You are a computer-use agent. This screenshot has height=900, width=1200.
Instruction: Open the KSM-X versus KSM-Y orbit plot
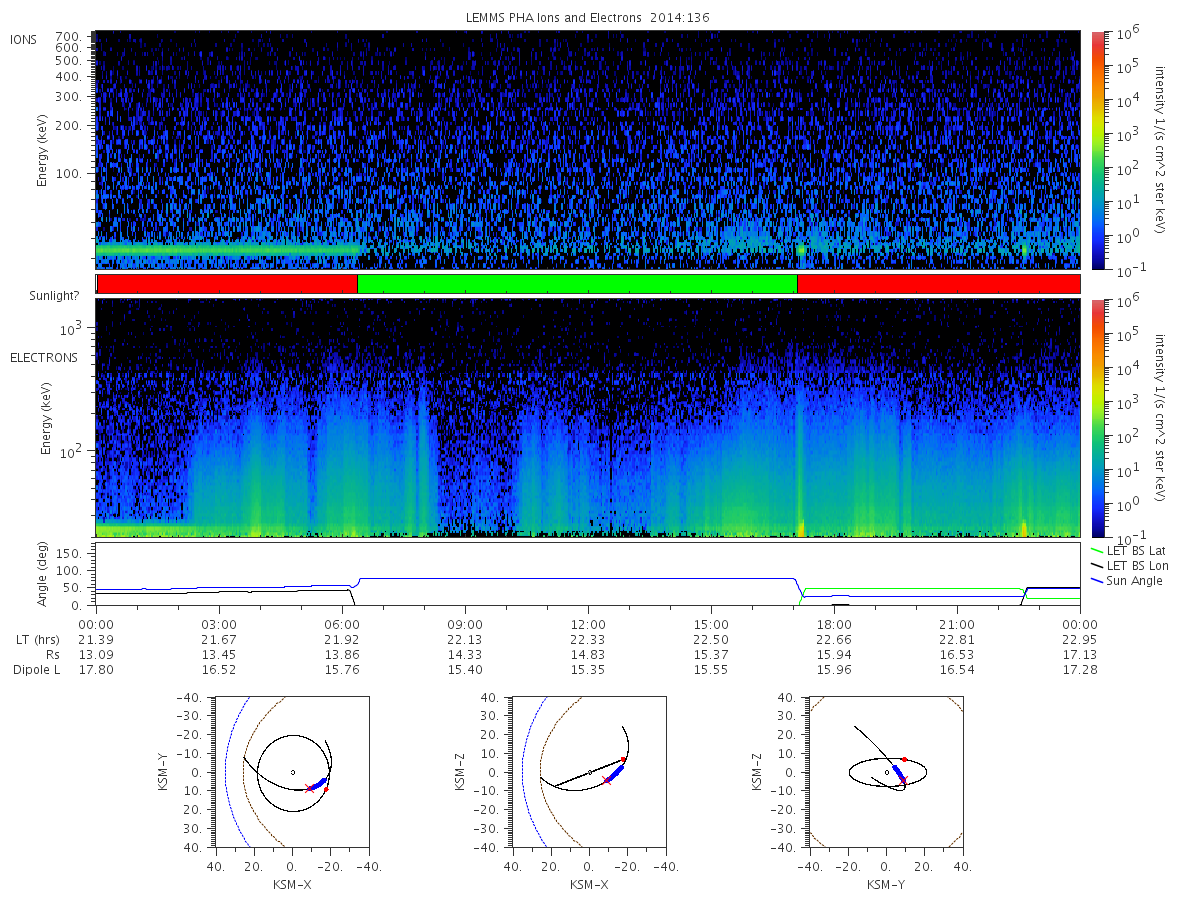point(290,772)
